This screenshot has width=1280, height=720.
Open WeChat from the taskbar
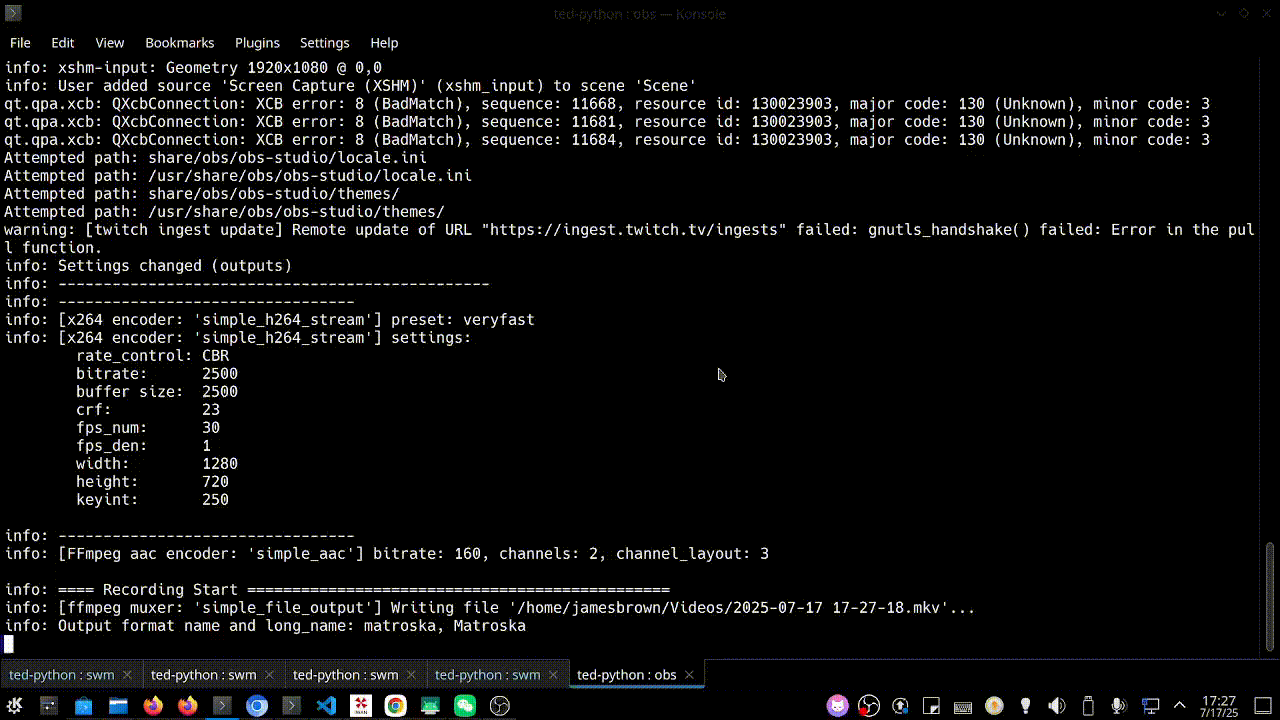click(x=466, y=705)
